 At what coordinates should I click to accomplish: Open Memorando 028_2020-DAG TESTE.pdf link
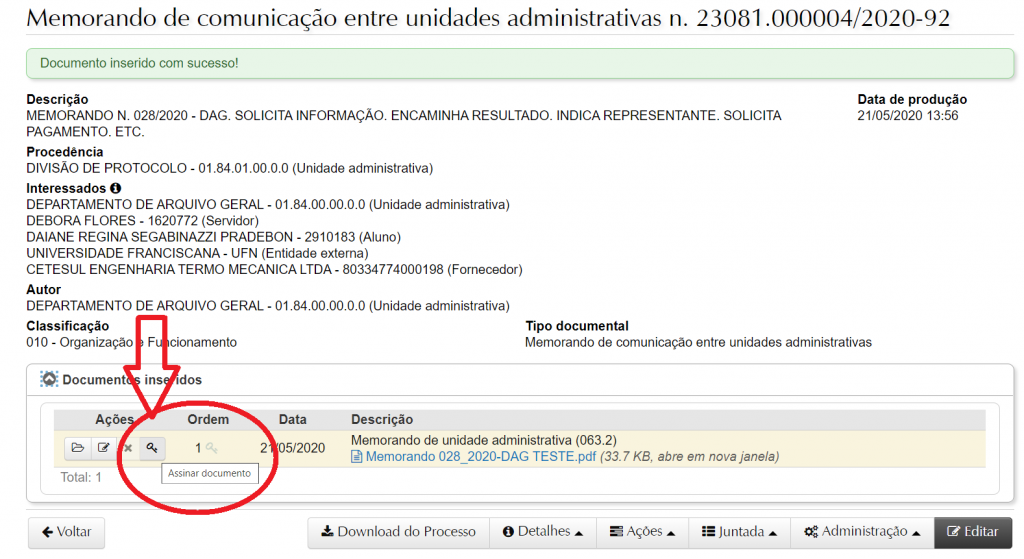(x=481, y=457)
